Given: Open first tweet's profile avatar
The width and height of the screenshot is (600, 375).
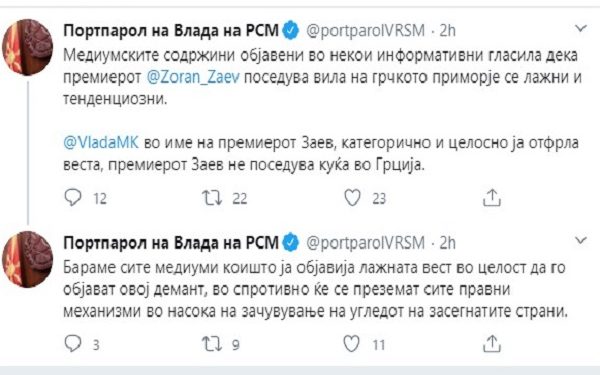Looking at the screenshot, I should tap(27, 47).
